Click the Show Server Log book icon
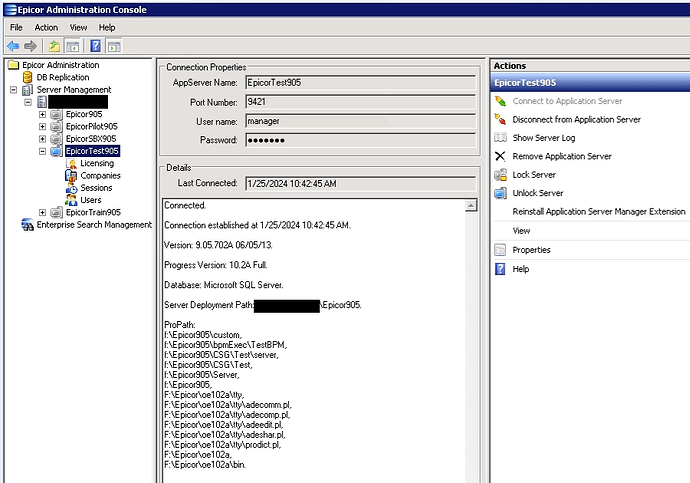The height and width of the screenshot is (483, 690). [x=500, y=138]
